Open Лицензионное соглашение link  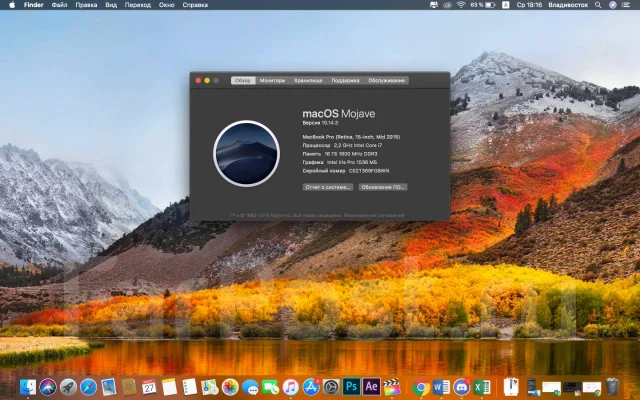pyautogui.click(x=374, y=215)
